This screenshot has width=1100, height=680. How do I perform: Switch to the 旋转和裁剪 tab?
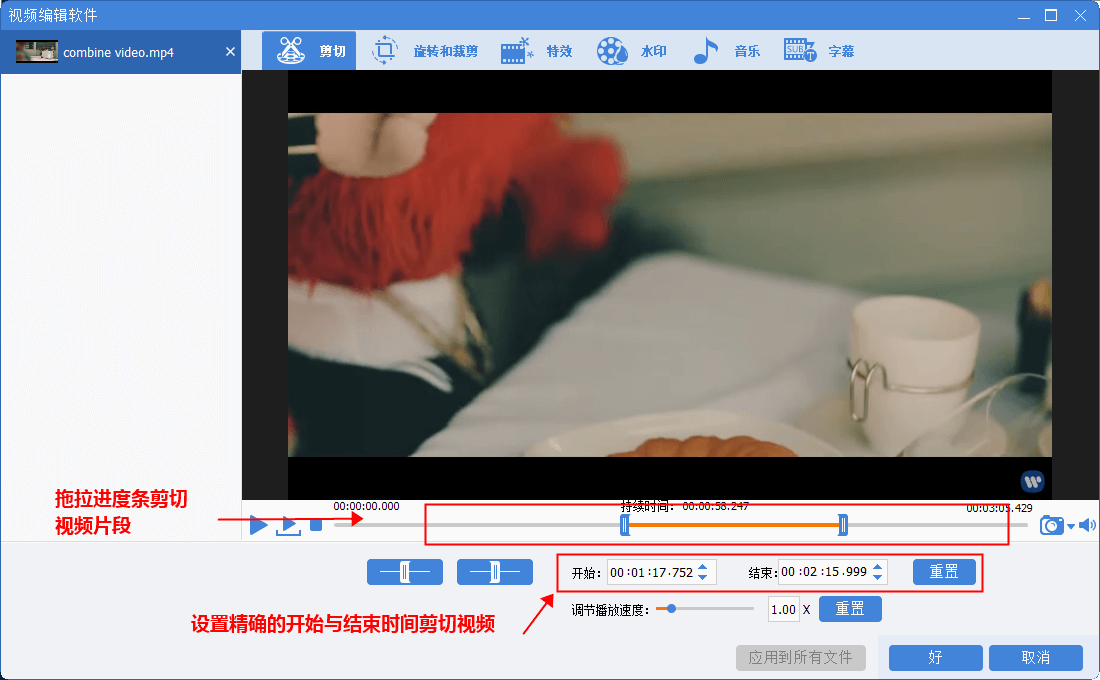click(424, 51)
